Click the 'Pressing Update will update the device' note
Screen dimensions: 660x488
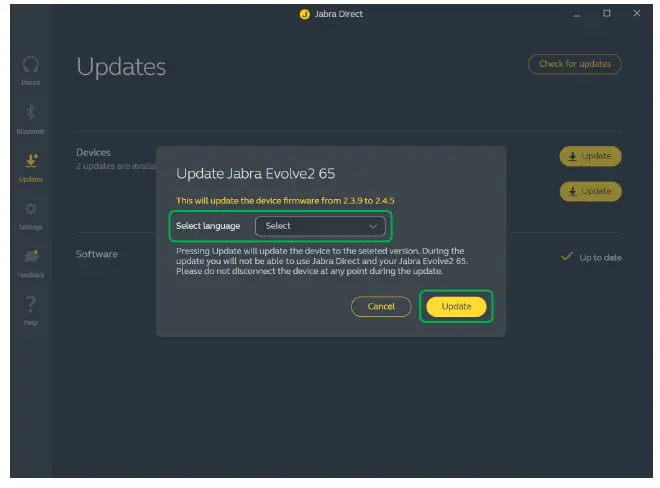(x=322, y=261)
